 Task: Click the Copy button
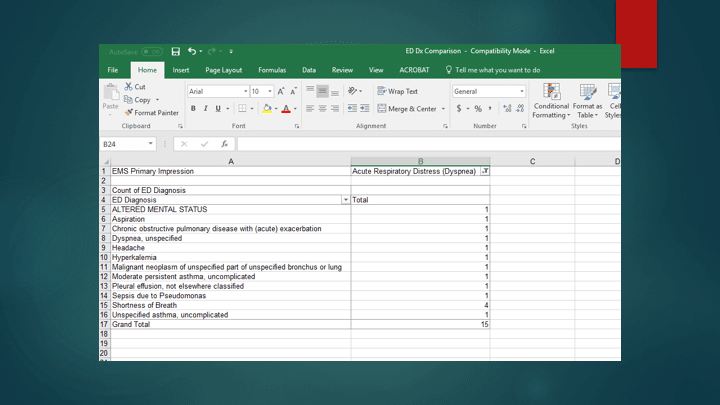[141, 100]
